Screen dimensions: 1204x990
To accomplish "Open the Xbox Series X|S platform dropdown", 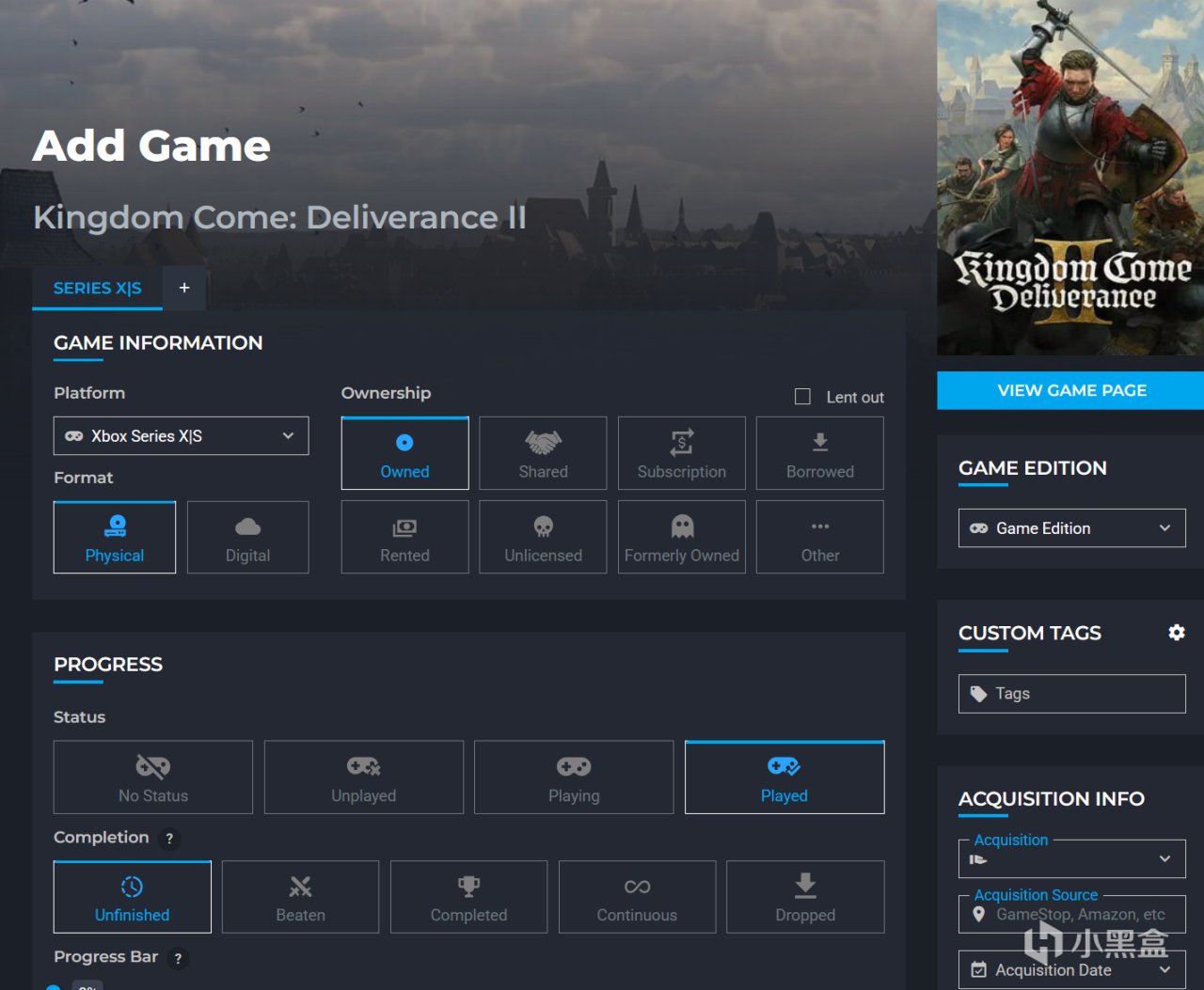I will (x=181, y=436).
